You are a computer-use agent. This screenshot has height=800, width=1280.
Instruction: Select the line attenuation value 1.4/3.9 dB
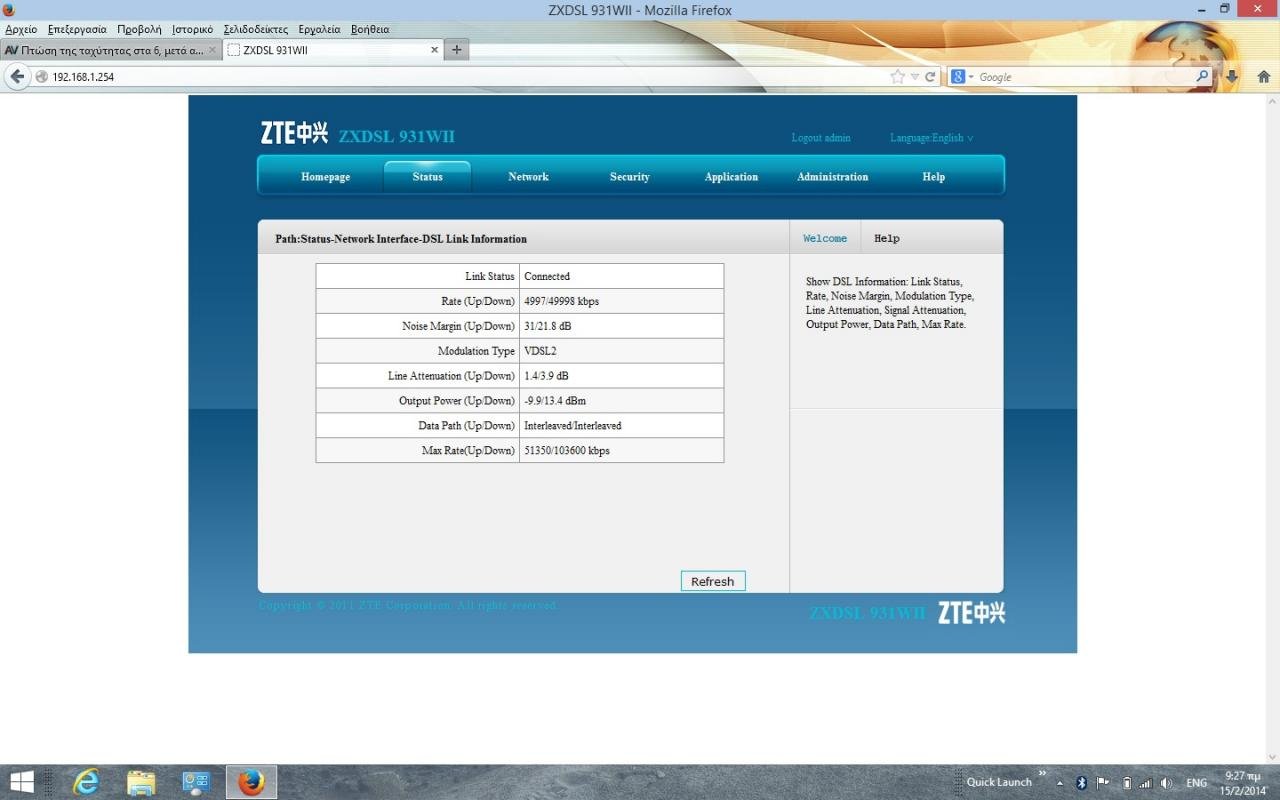[x=546, y=376]
